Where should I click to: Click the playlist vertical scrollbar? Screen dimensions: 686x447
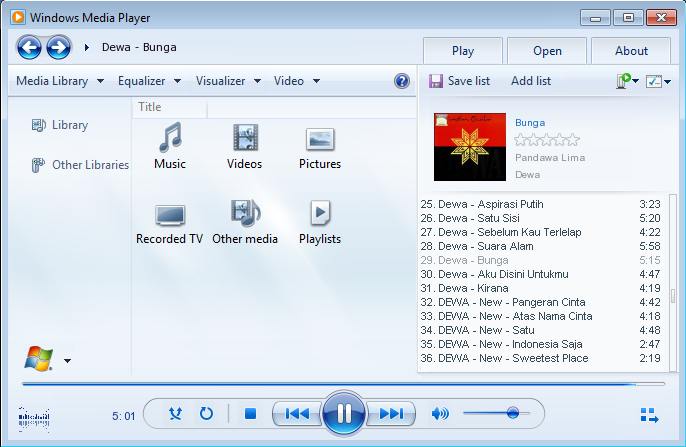click(673, 282)
